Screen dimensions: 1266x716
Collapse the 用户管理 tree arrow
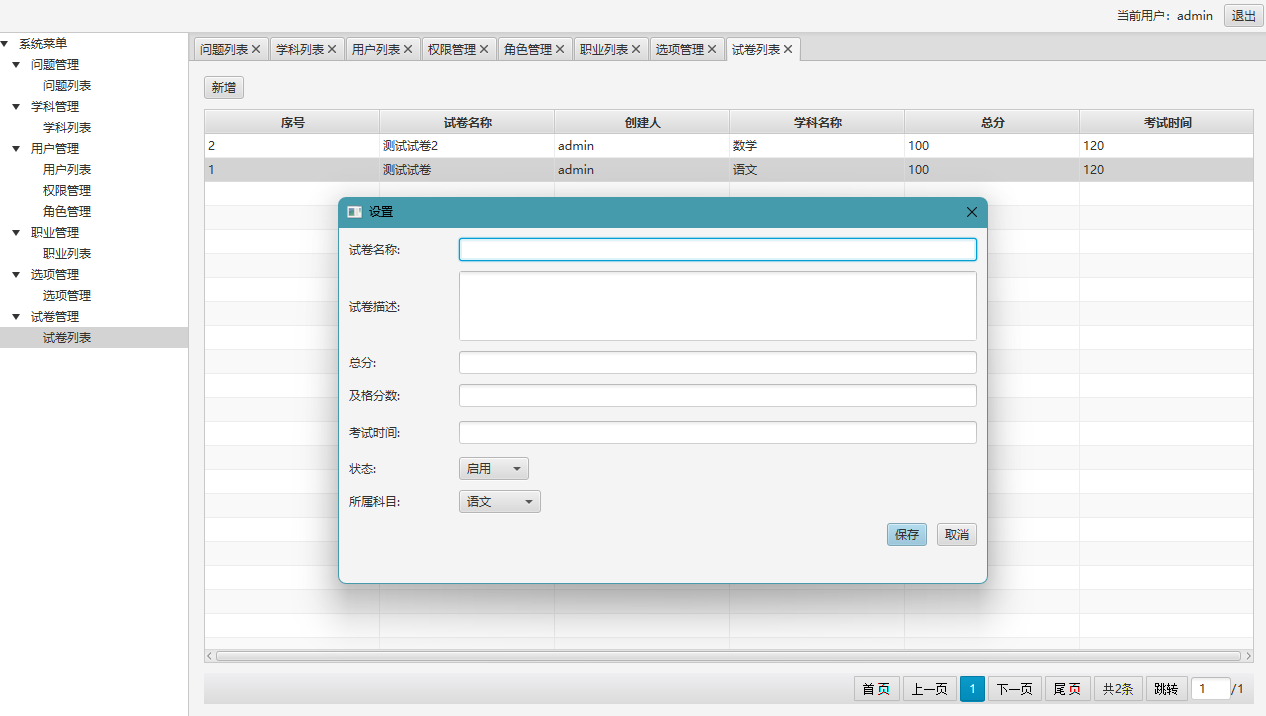(x=16, y=149)
